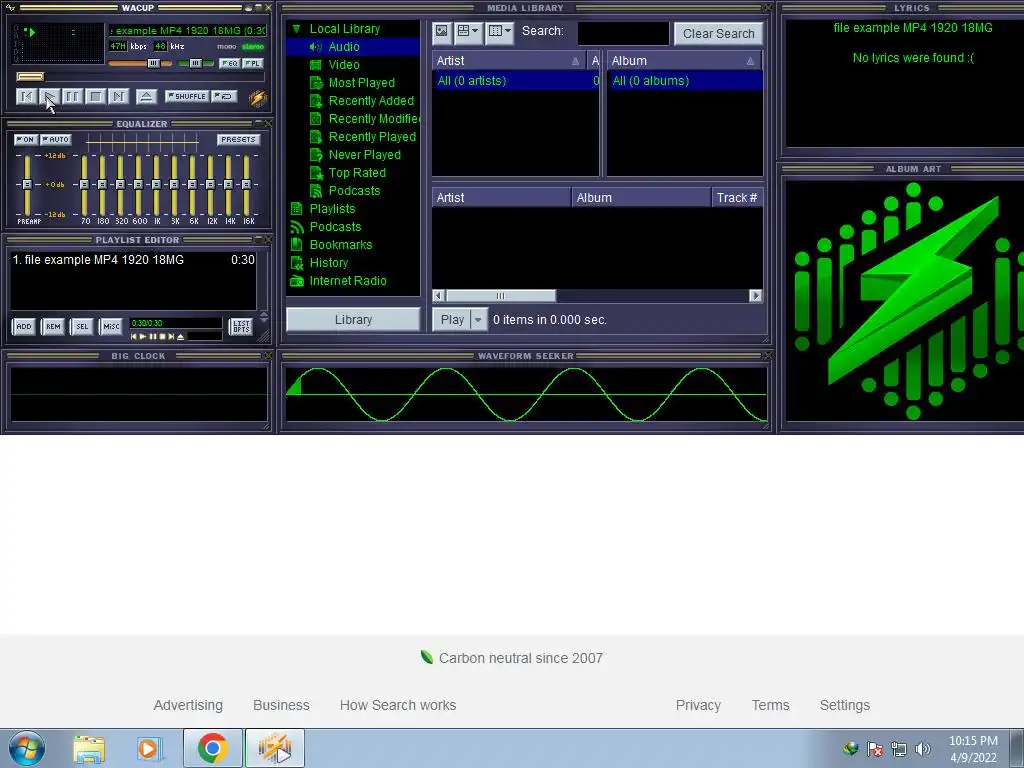Click the Search input field in Media Library
1024x768 pixels.
(623, 33)
